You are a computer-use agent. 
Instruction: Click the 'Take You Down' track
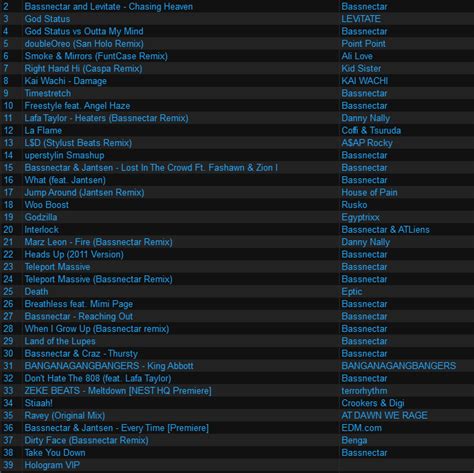point(55,453)
